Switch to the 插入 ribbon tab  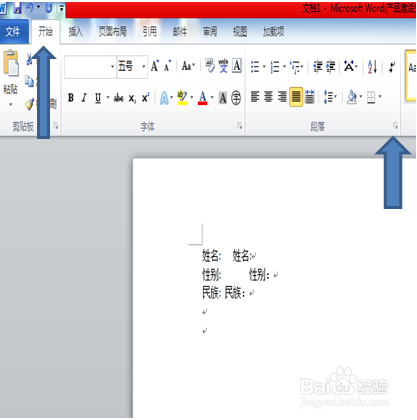click(x=75, y=32)
